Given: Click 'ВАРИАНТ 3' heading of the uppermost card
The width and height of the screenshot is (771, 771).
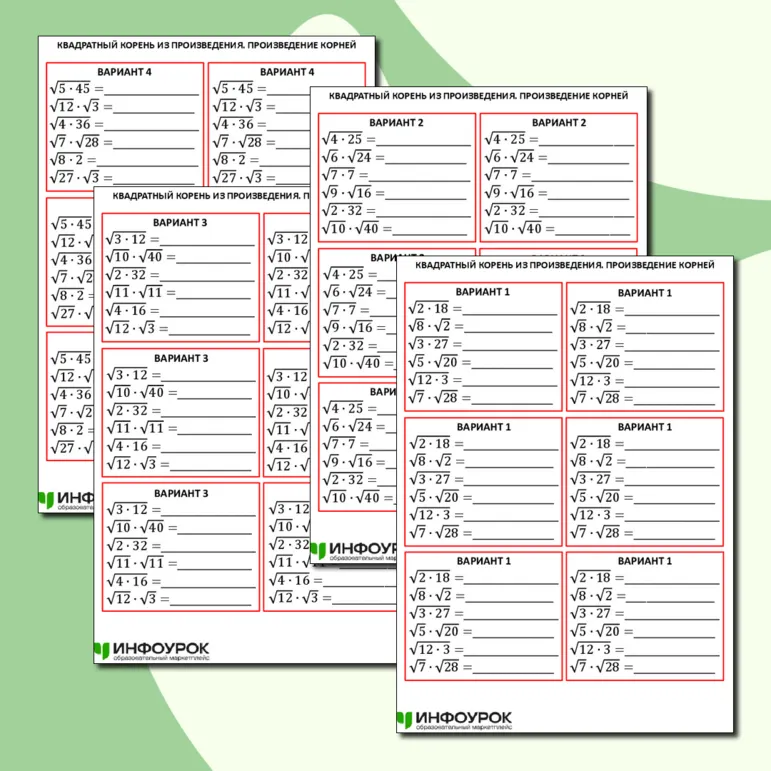Looking at the screenshot, I should (180, 223).
